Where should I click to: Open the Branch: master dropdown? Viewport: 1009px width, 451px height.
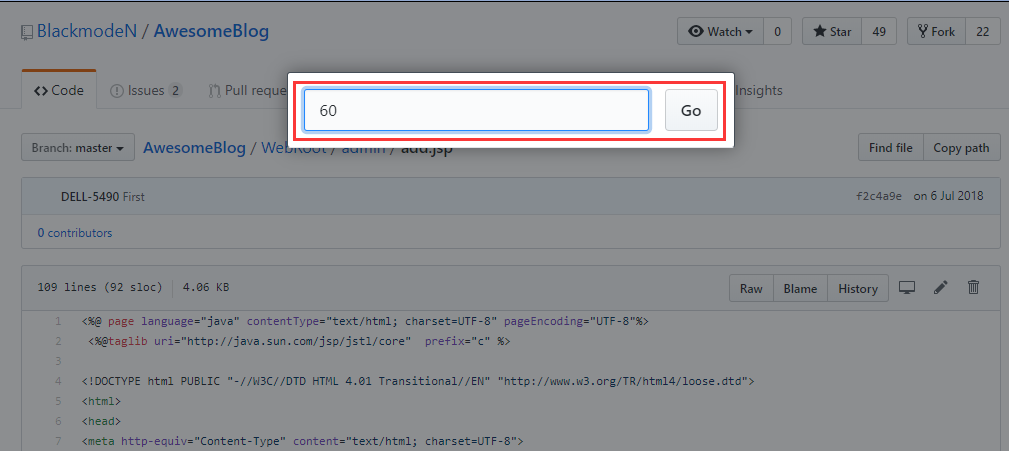[78, 147]
